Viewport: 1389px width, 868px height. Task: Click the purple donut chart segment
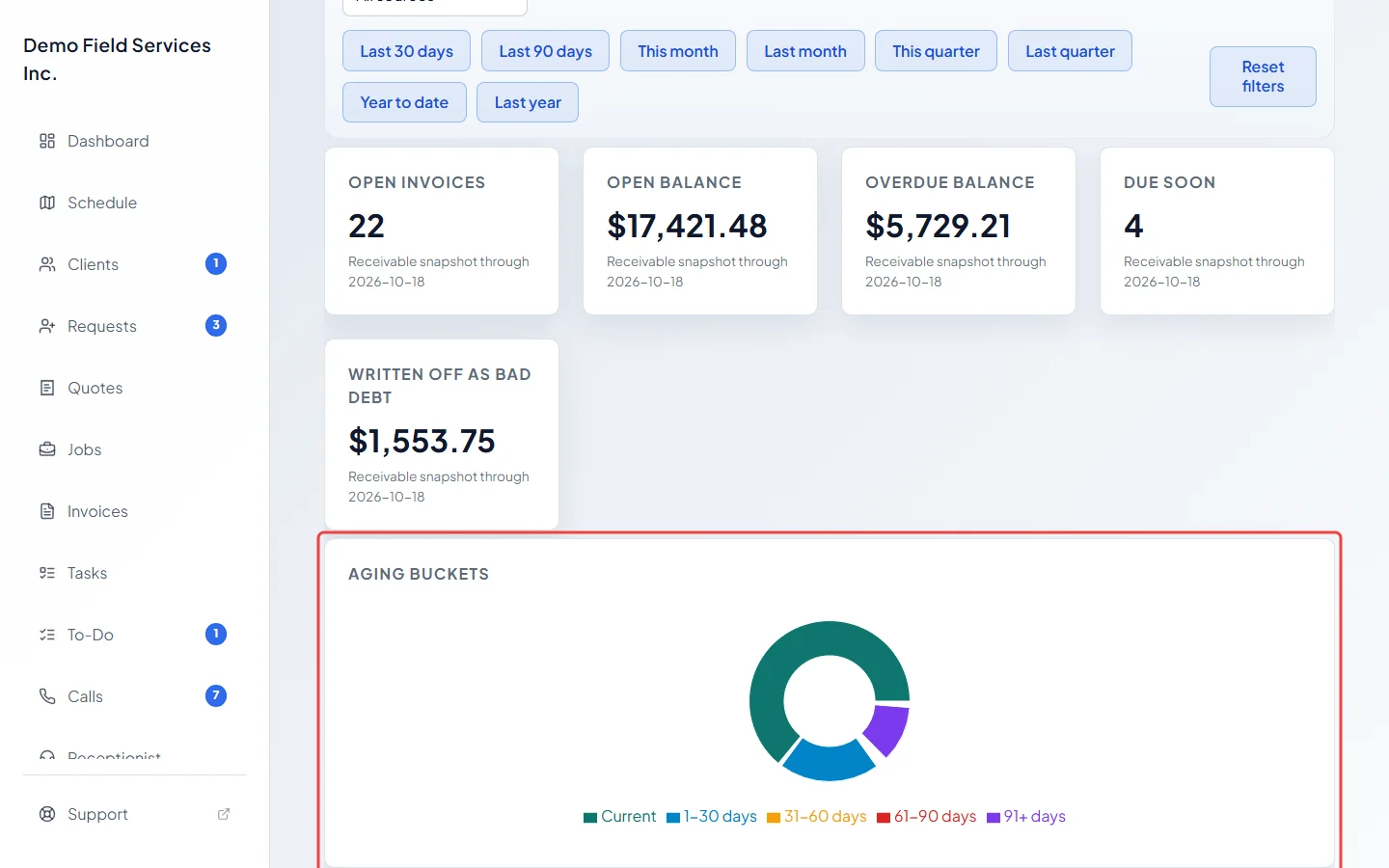(889, 729)
